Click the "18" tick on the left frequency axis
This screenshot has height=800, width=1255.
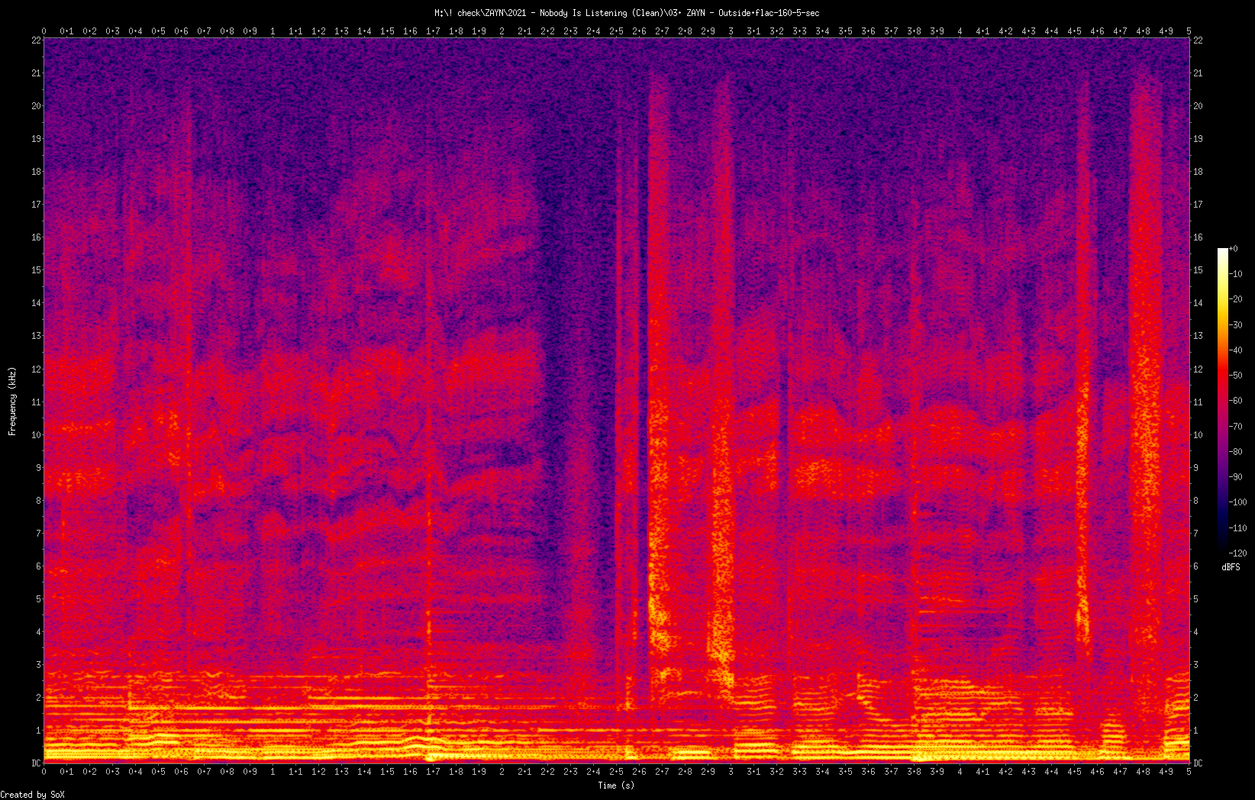[x=35, y=171]
